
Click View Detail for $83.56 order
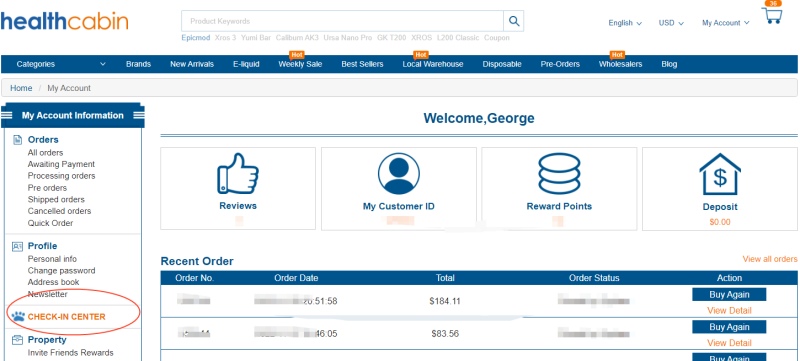click(729, 343)
